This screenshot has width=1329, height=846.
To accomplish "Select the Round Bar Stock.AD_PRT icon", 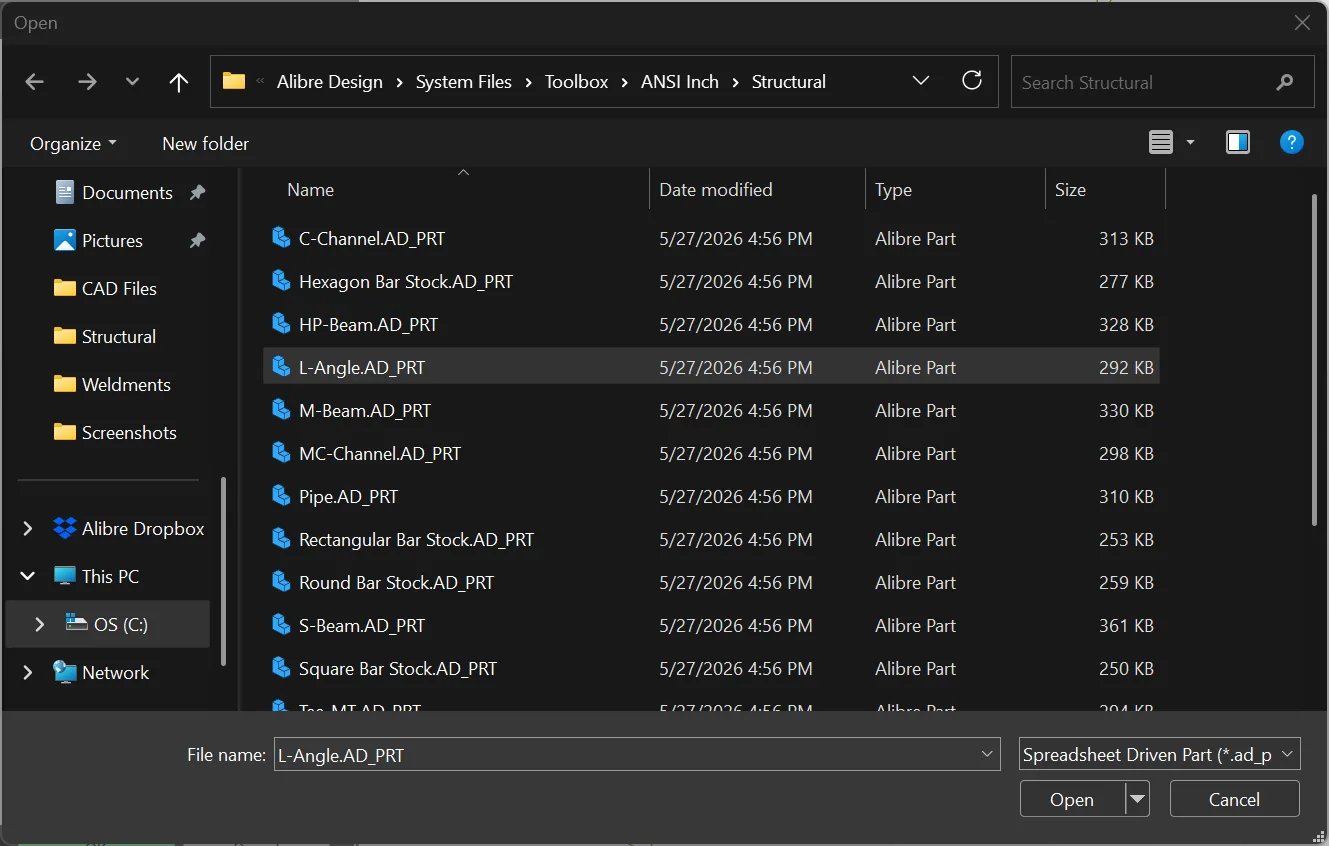I will pos(281,582).
